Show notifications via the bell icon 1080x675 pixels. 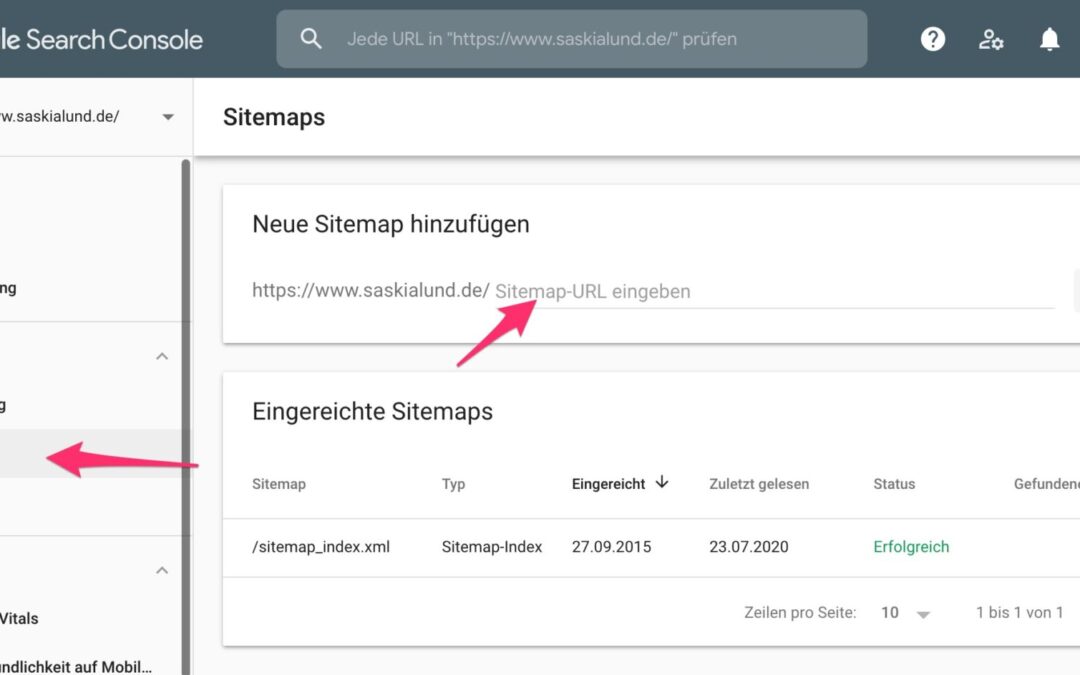1049,39
